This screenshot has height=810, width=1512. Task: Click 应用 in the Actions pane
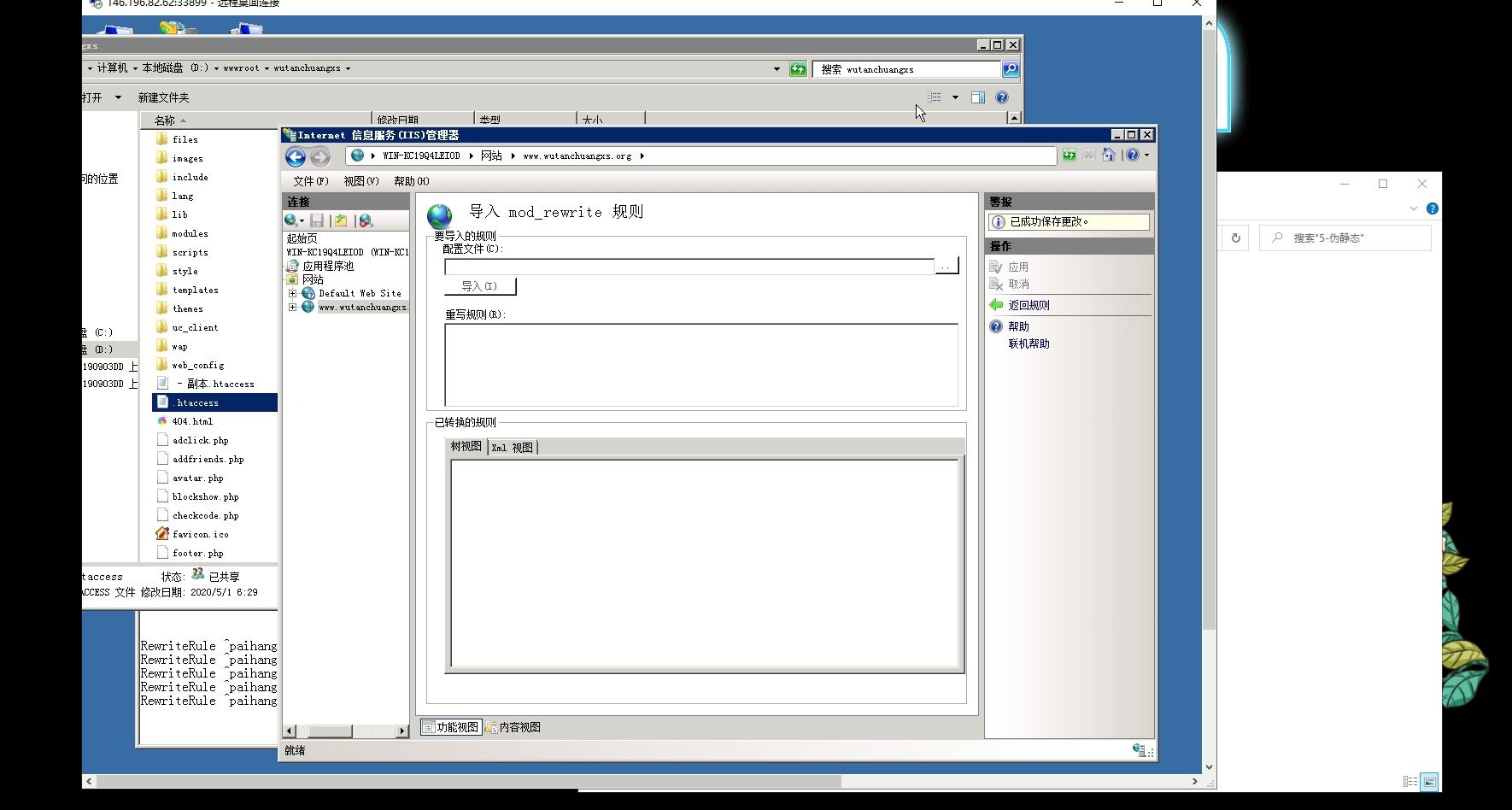[1018, 267]
